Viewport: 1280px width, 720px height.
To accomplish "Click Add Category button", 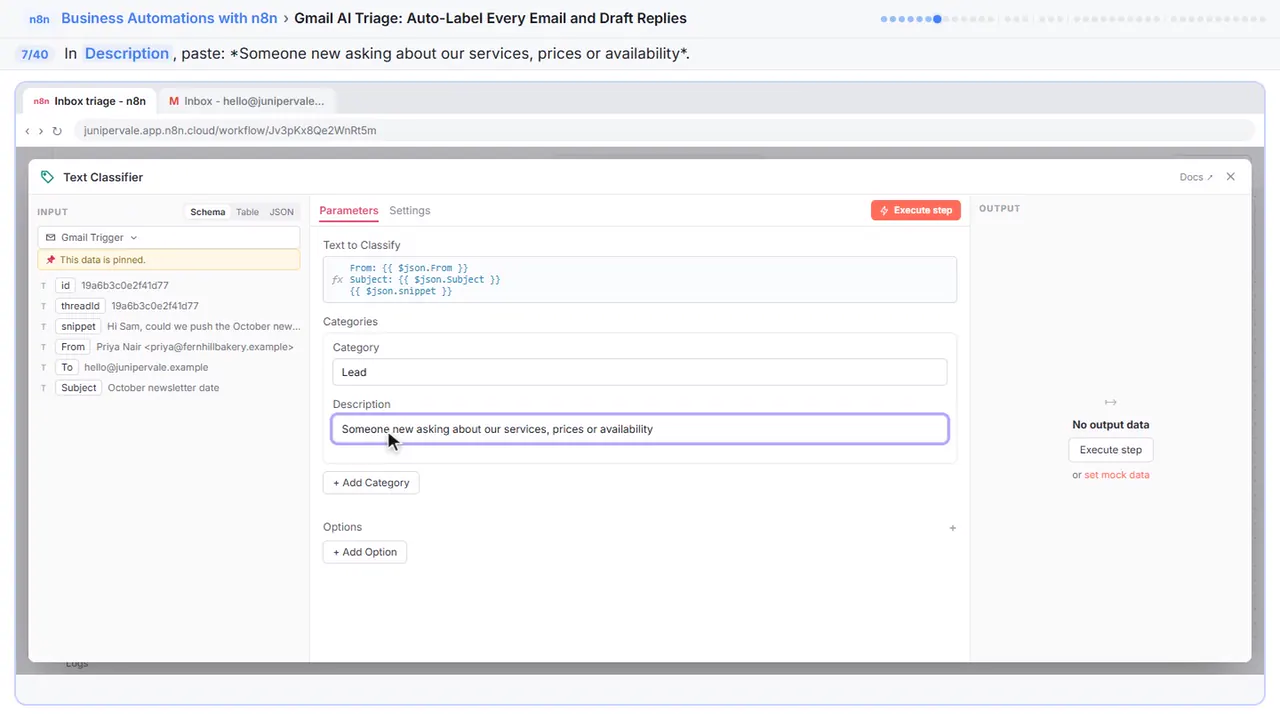I will tap(371, 483).
